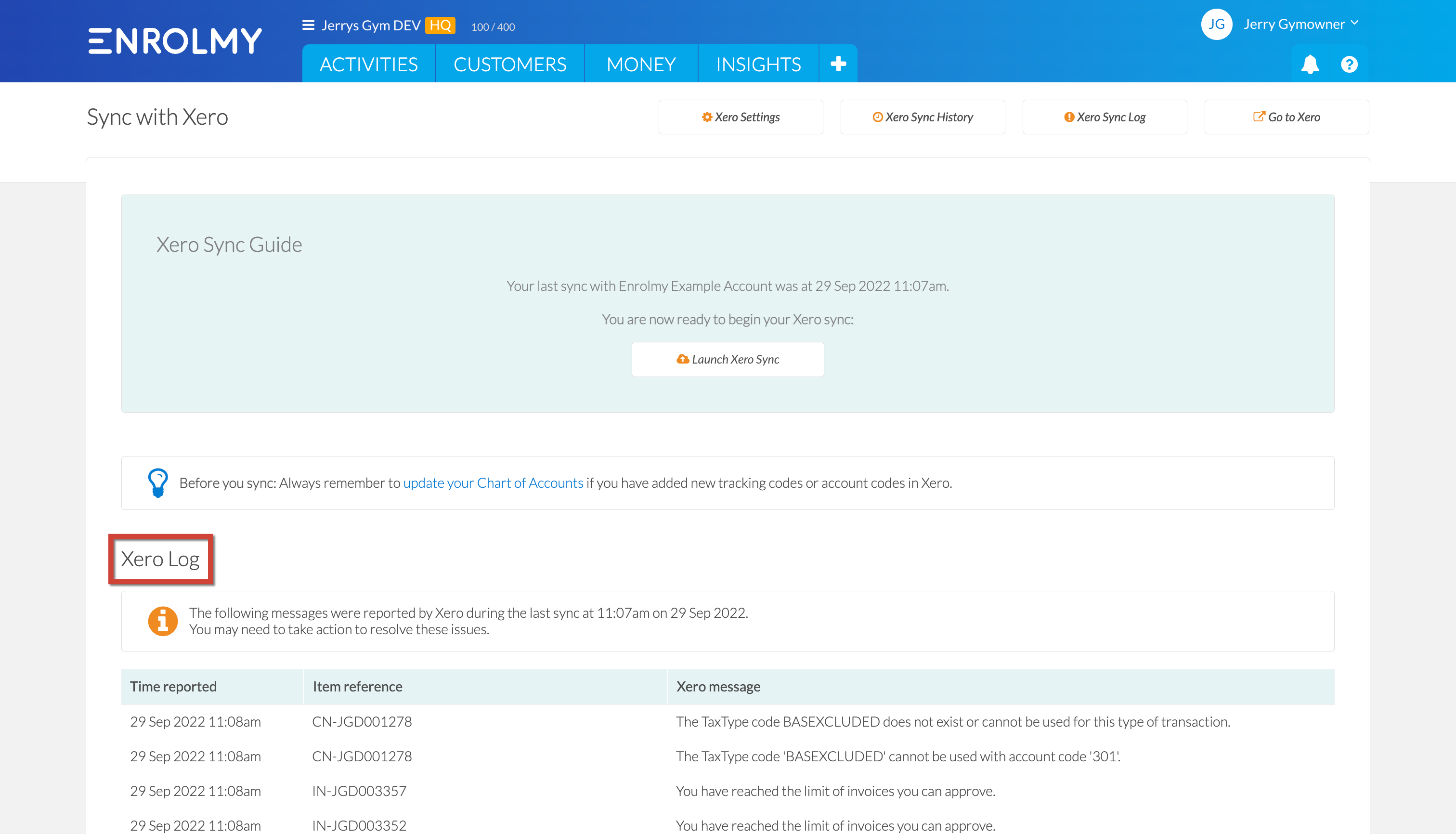Click the last sync timestamp sentence
This screenshot has height=834, width=1456.
tap(728, 286)
